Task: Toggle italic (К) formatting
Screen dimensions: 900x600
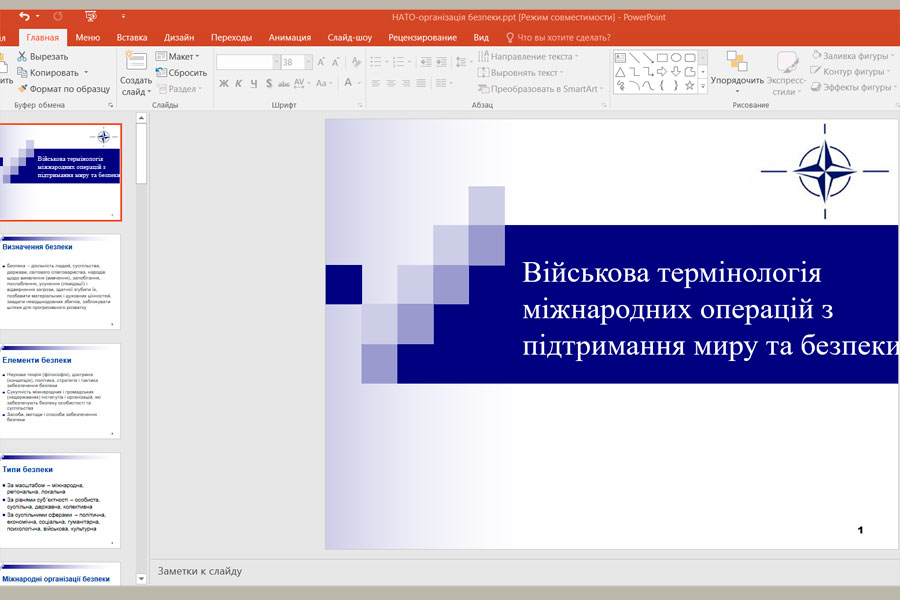Action: point(240,84)
